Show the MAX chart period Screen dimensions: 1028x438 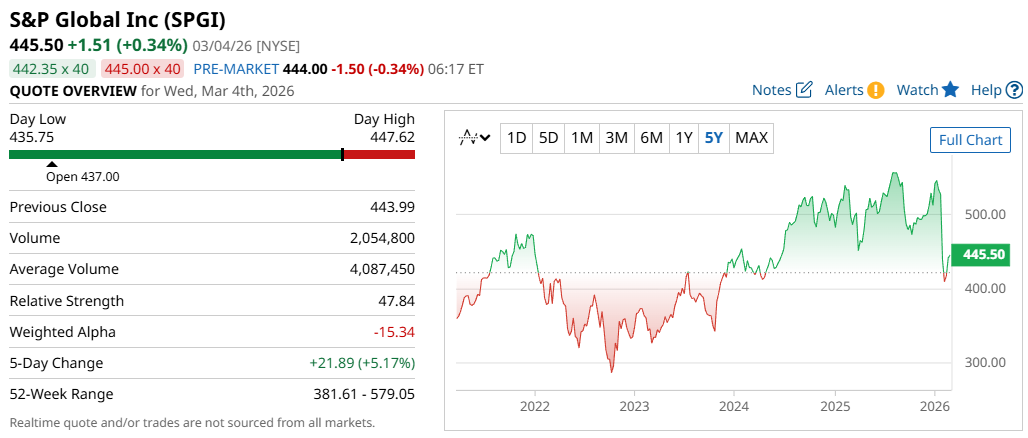(x=752, y=138)
